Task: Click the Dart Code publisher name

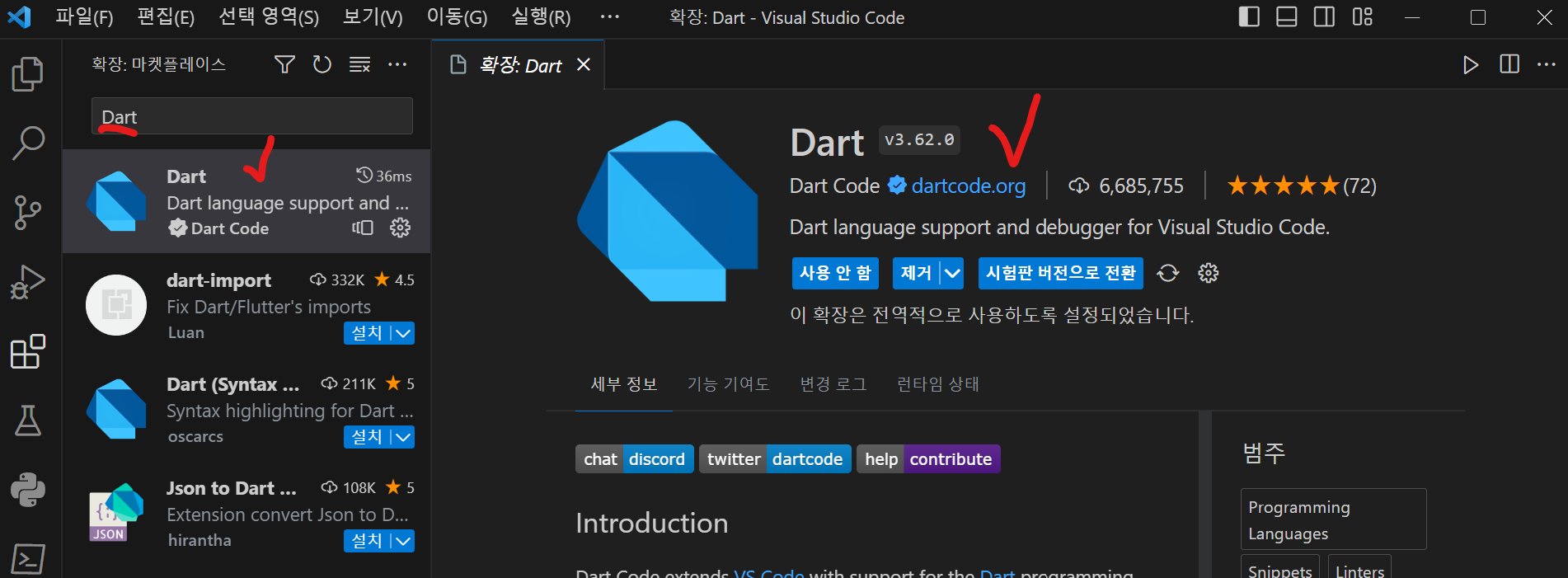Action: (x=834, y=186)
